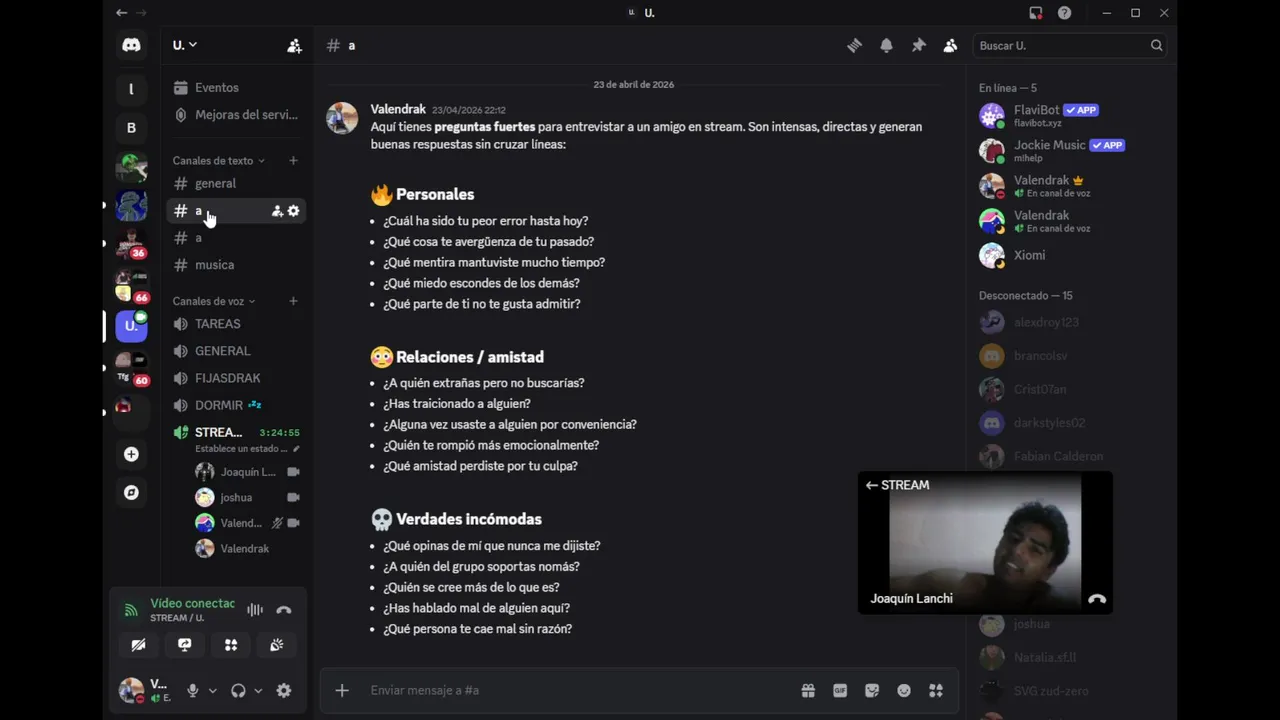Switch to #musica channel
Screen dimensions: 1280x720
point(236,265)
